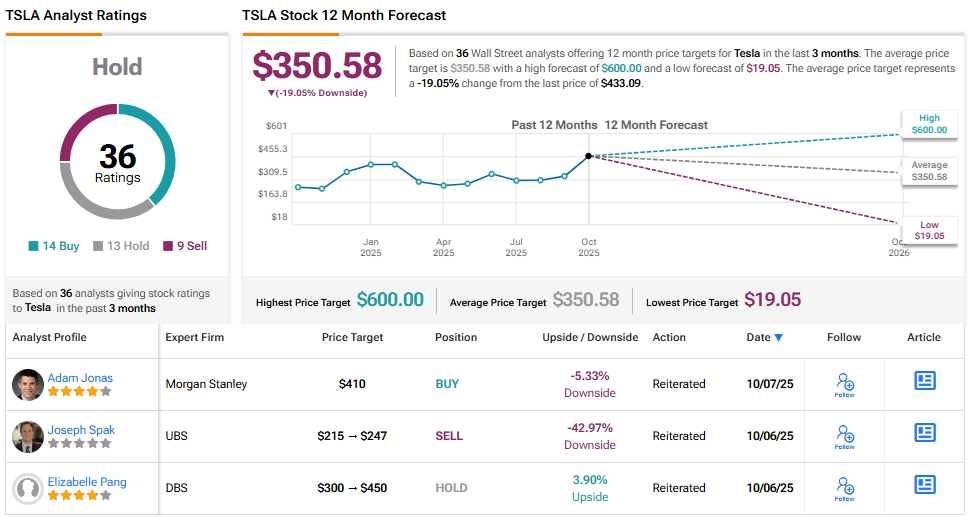Screen dimensions: 968x517
Task: Follow analyst Adam Jonas
Action: pyautogui.click(x=844, y=384)
